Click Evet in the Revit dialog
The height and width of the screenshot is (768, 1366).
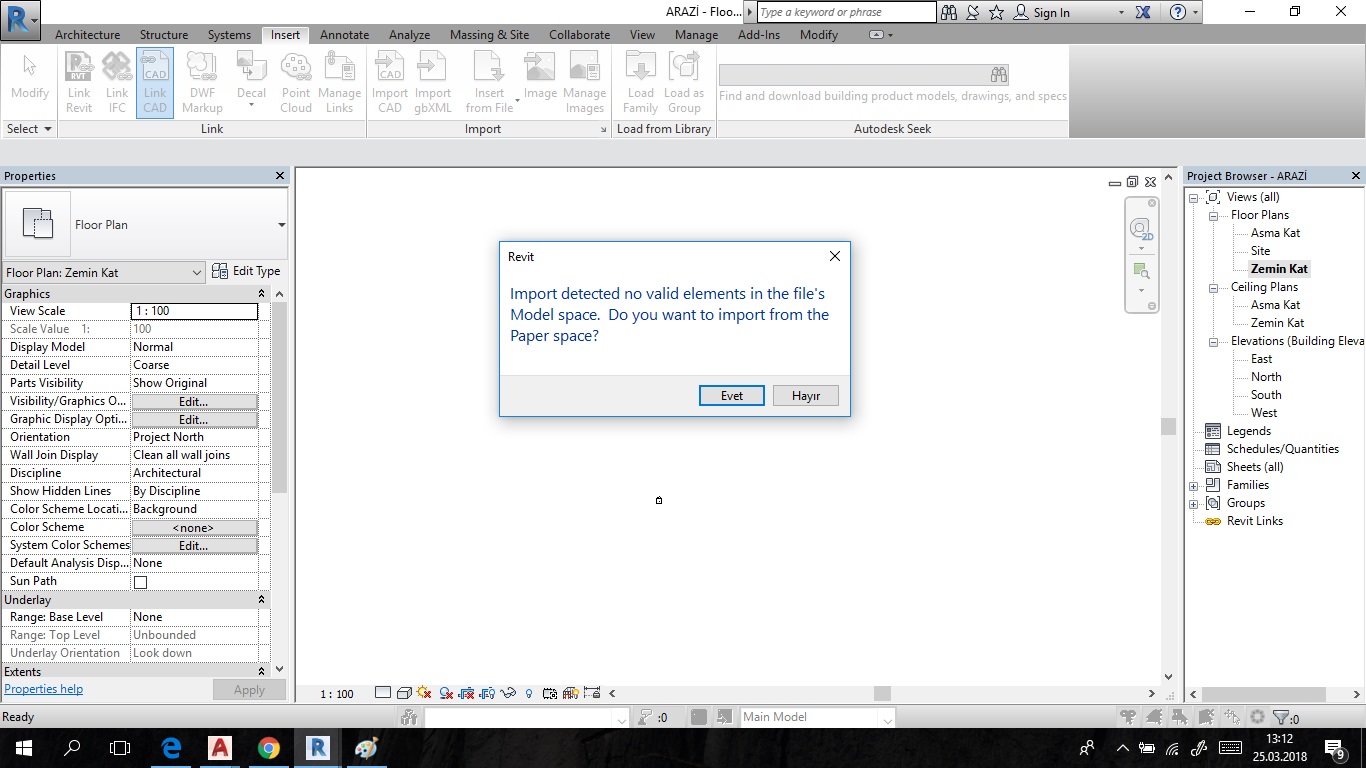coord(732,396)
